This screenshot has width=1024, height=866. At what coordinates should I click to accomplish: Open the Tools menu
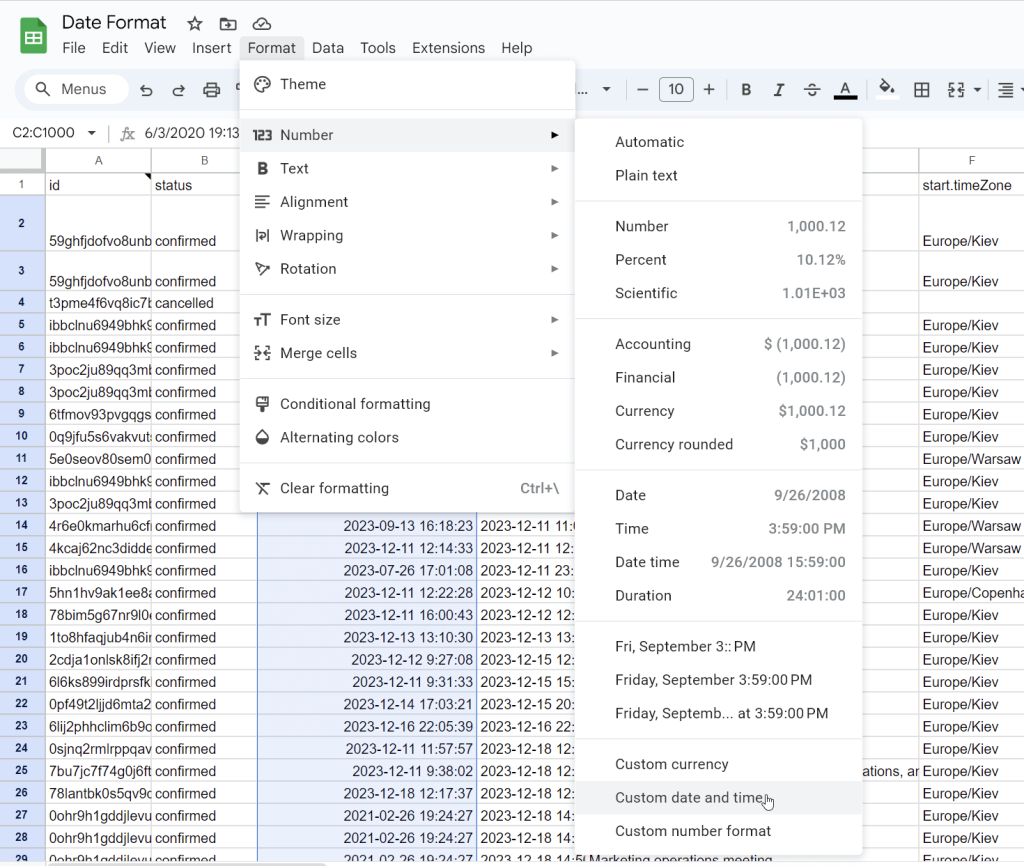378,48
